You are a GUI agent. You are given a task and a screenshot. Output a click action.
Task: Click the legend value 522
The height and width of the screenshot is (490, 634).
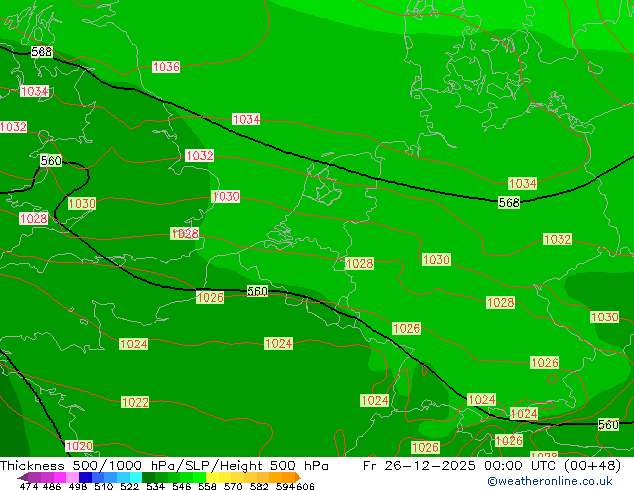[x=129, y=486]
